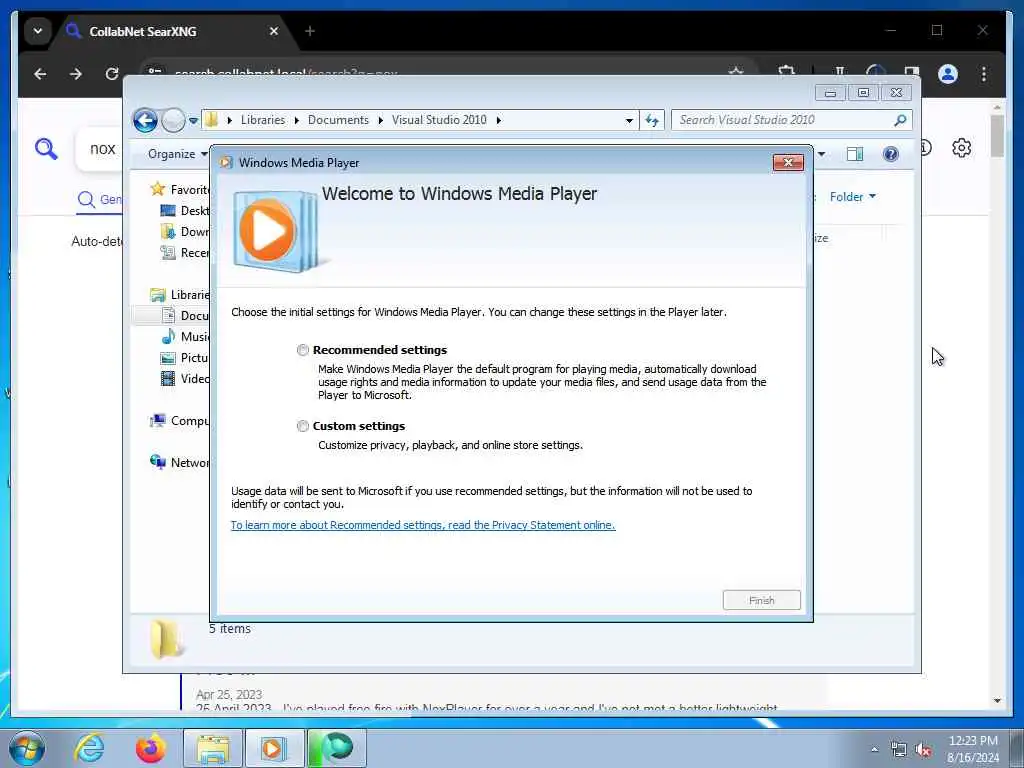
Task: Open Explorer help question-mark icon
Action: tap(890, 154)
